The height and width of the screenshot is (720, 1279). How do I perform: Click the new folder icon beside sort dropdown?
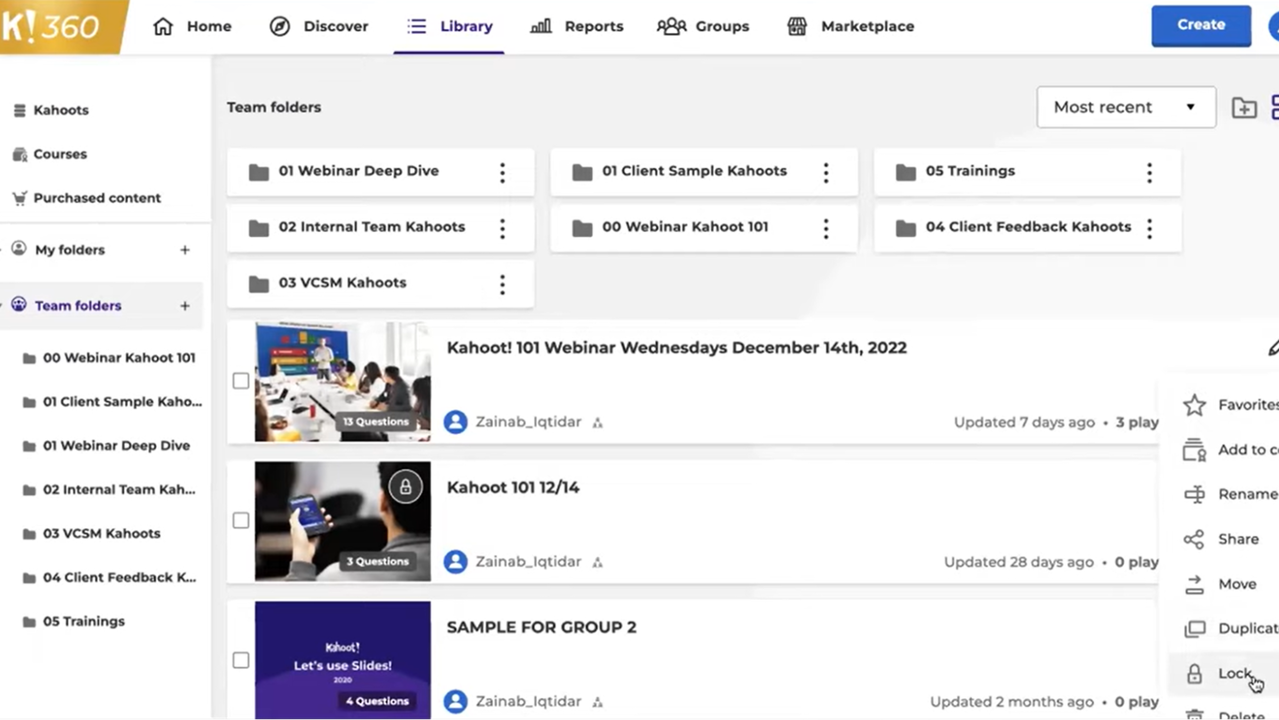pyautogui.click(x=1244, y=108)
